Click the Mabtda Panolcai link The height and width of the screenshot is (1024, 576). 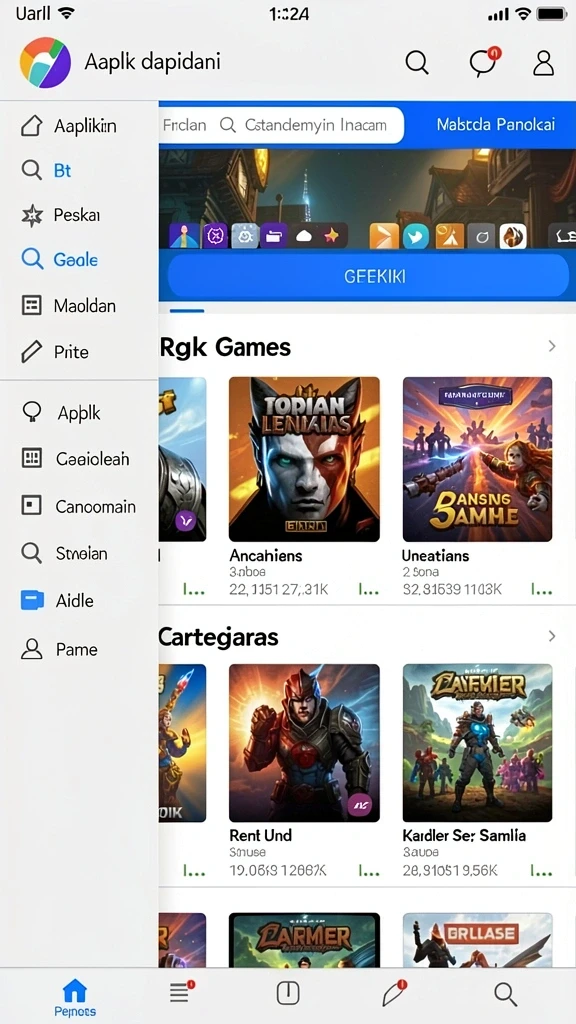tap(496, 124)
